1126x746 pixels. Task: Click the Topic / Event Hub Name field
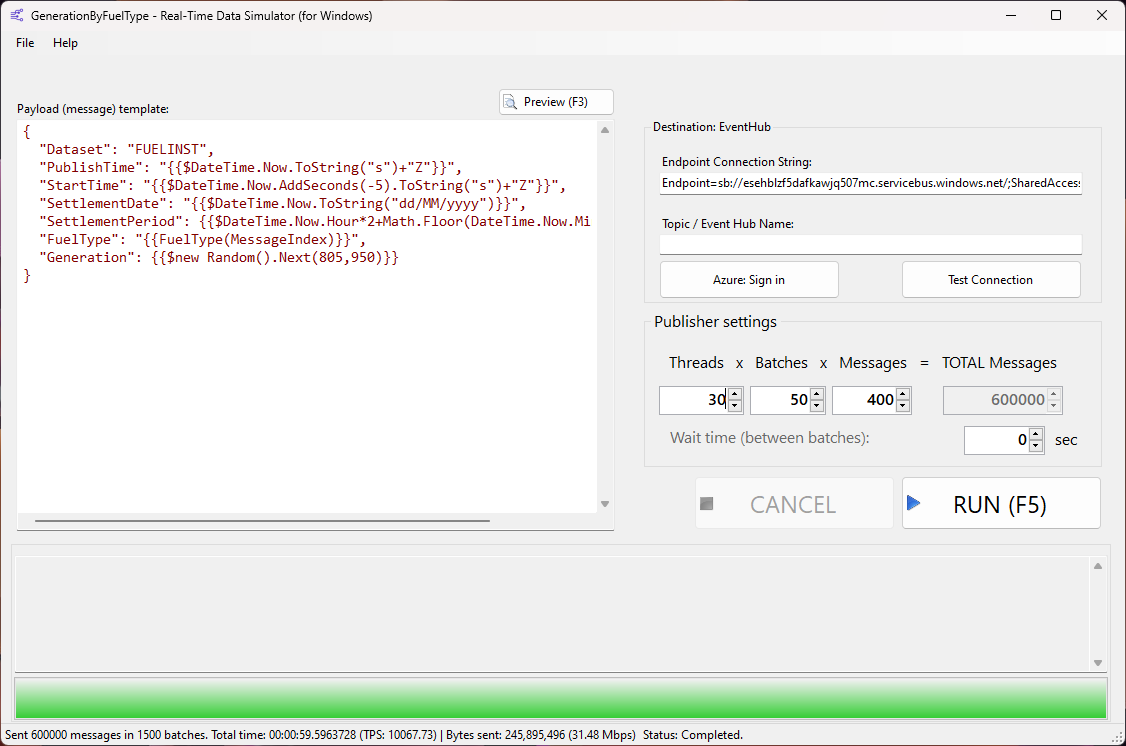tap(870, 244)
